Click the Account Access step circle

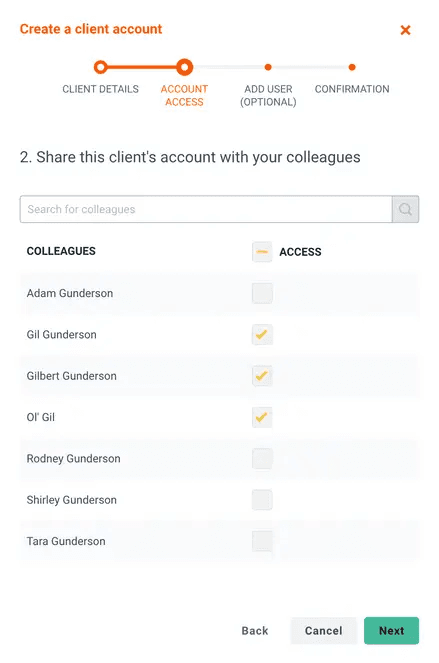(184, 67)
